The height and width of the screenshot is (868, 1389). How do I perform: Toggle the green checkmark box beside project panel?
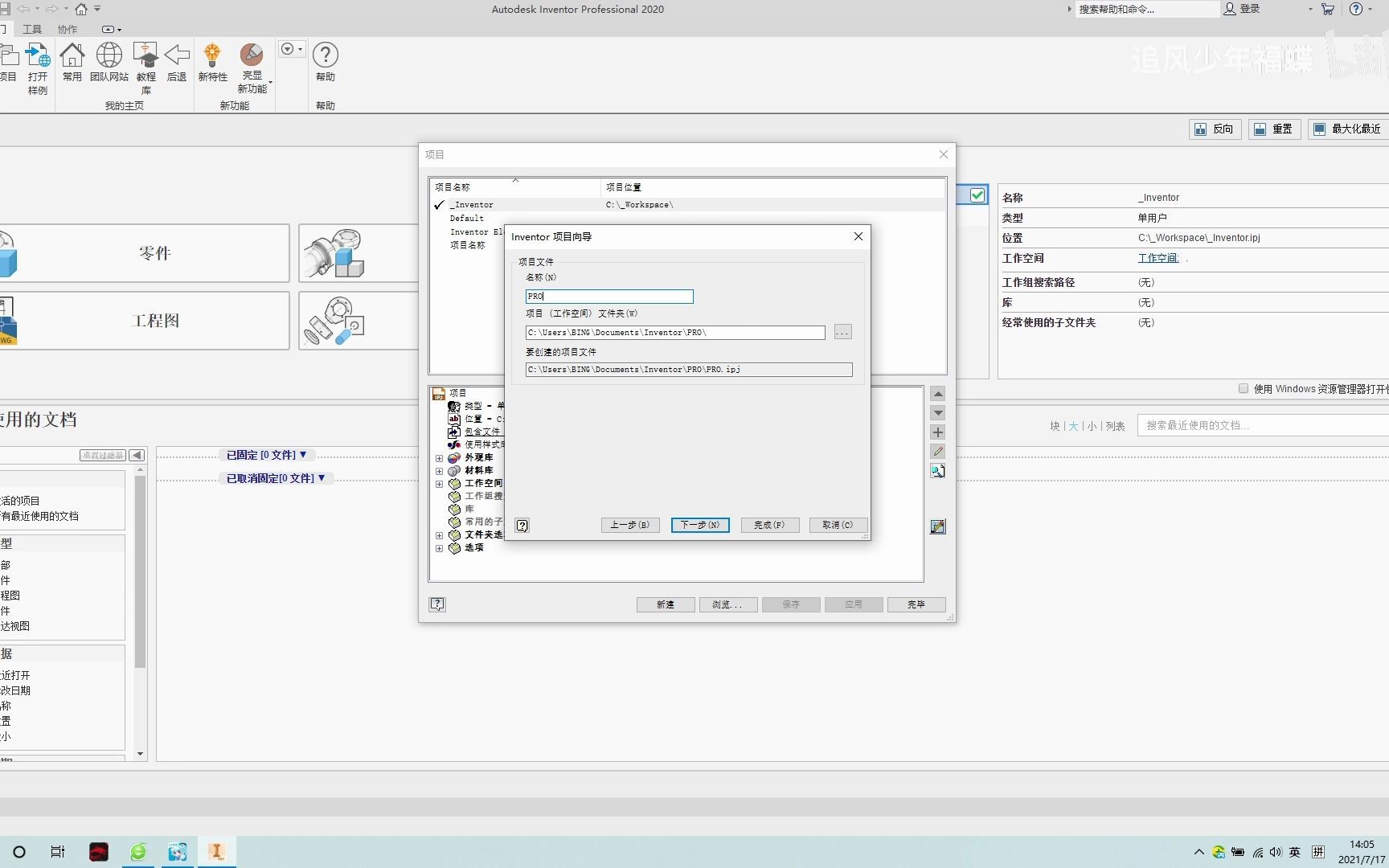977,195
